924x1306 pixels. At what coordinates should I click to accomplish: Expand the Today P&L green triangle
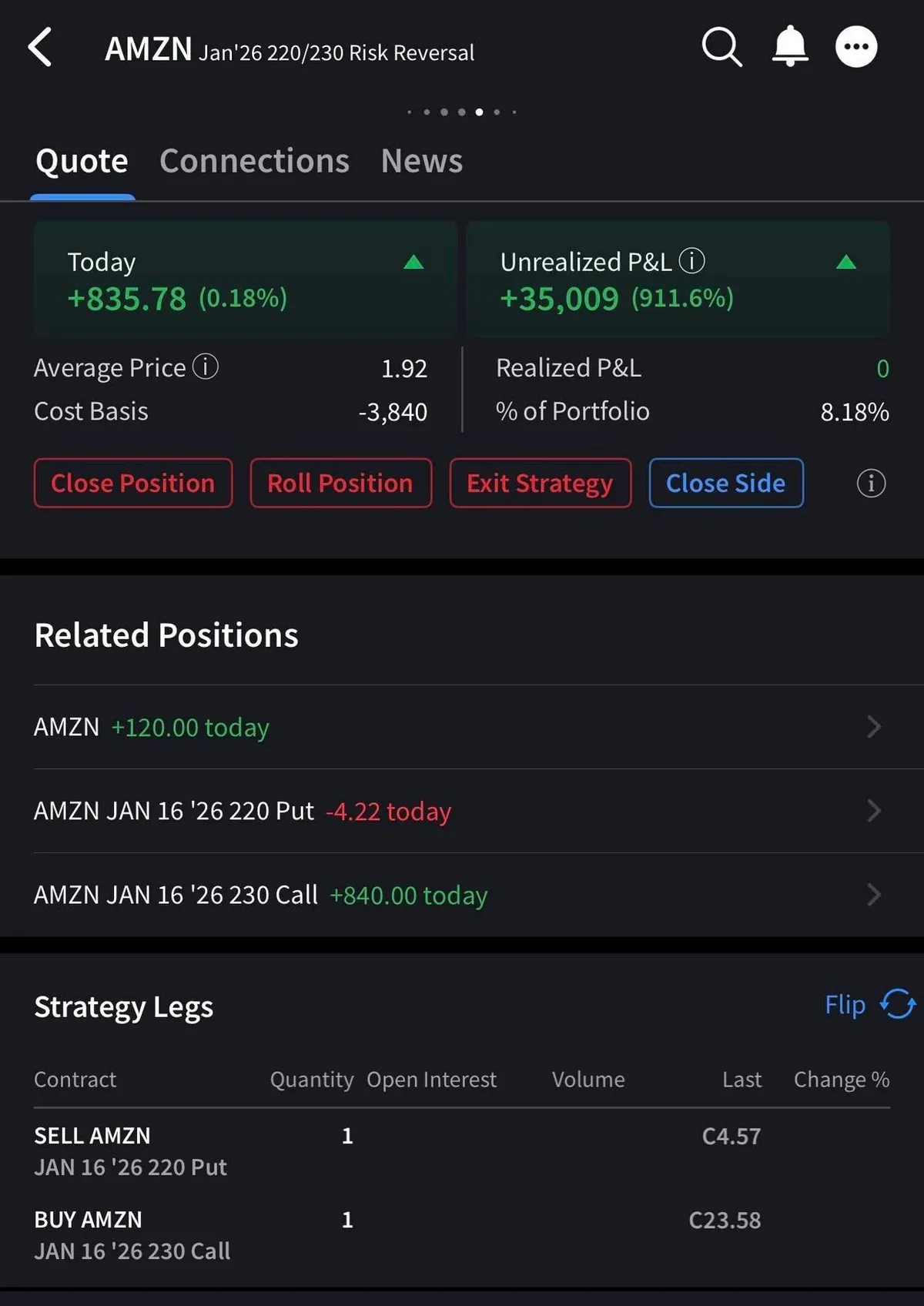coord(413,263)
